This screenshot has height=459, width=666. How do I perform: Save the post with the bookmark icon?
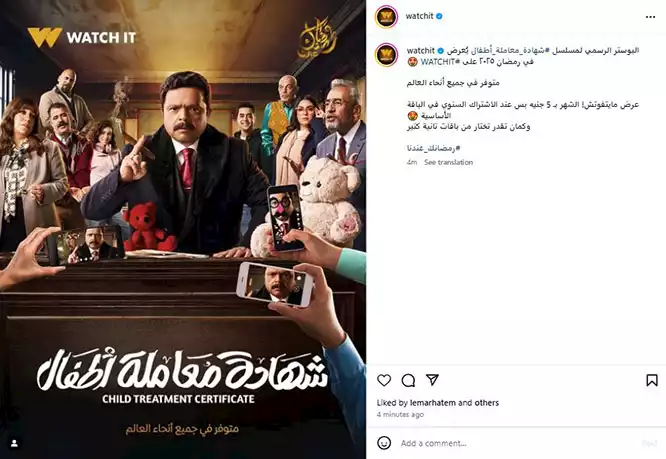[652, 380]
